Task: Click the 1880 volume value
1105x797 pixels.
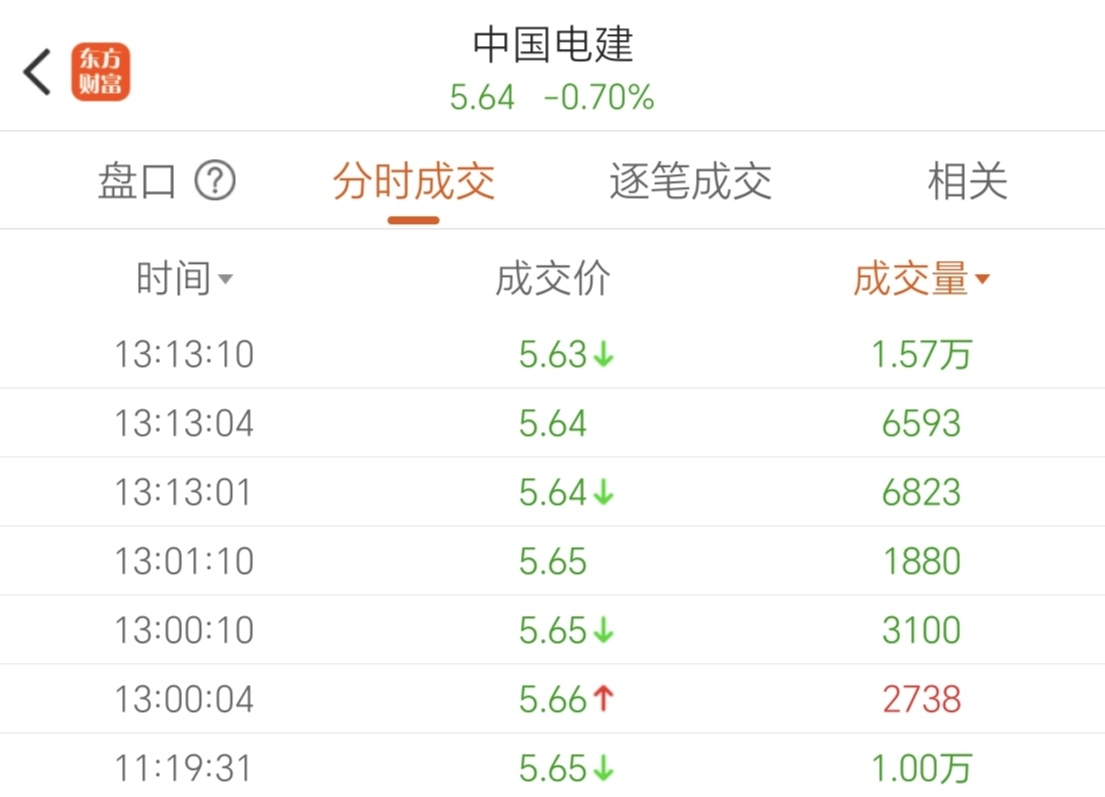Action: 922,561
